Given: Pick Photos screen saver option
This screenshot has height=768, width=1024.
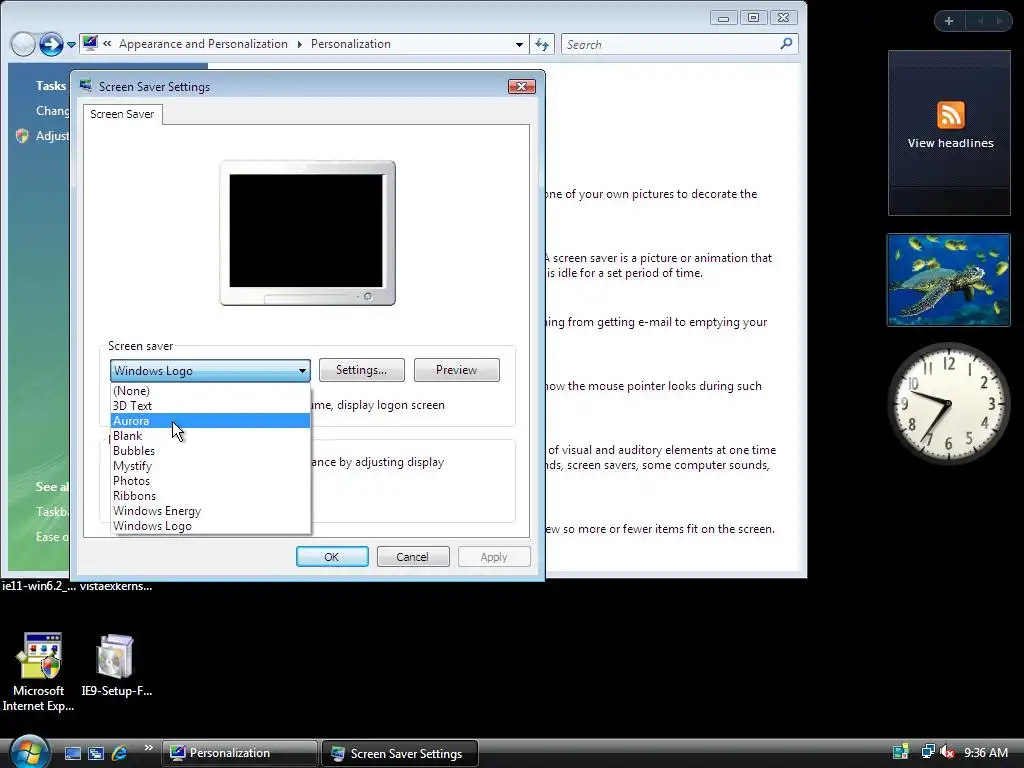Looking at the screenshot, I should 210,481.
